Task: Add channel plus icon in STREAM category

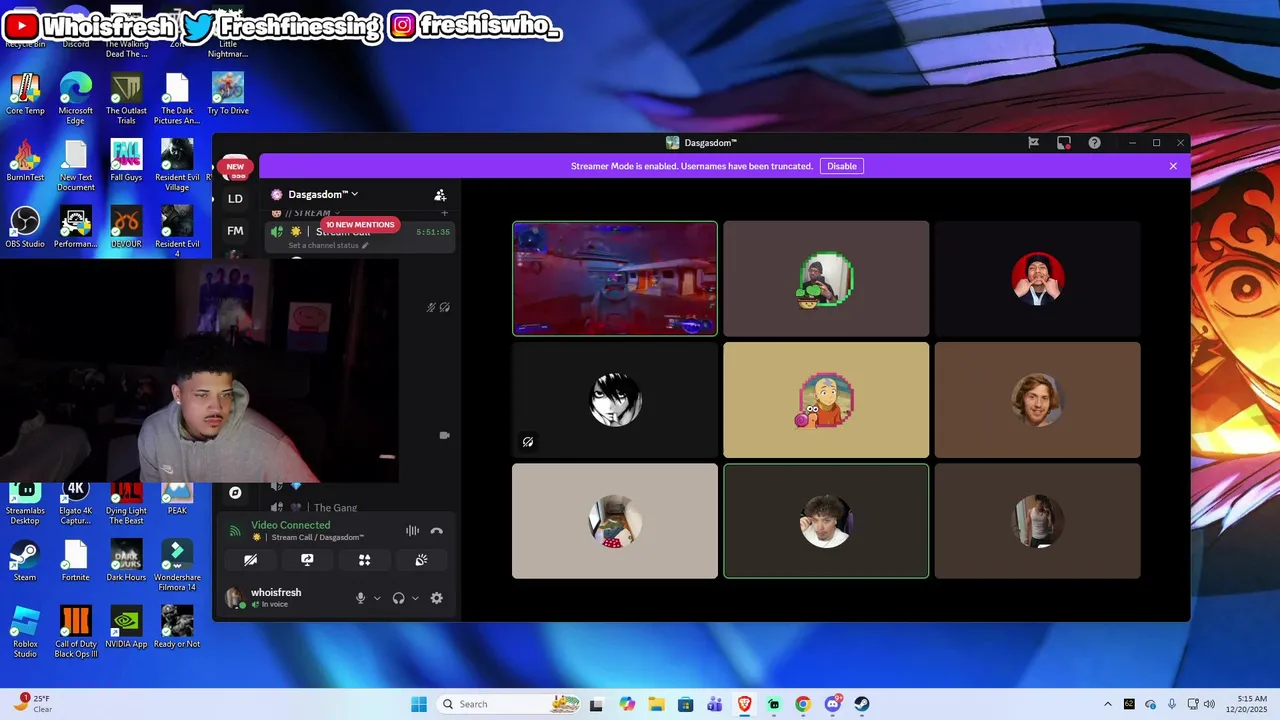Action: click(x=444, y=213)
